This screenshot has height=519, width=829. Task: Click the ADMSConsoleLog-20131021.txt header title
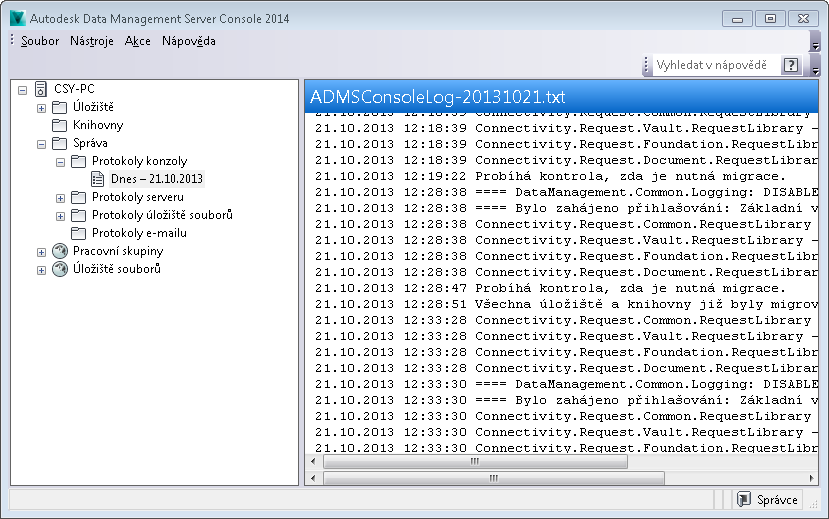click(437, 97)
